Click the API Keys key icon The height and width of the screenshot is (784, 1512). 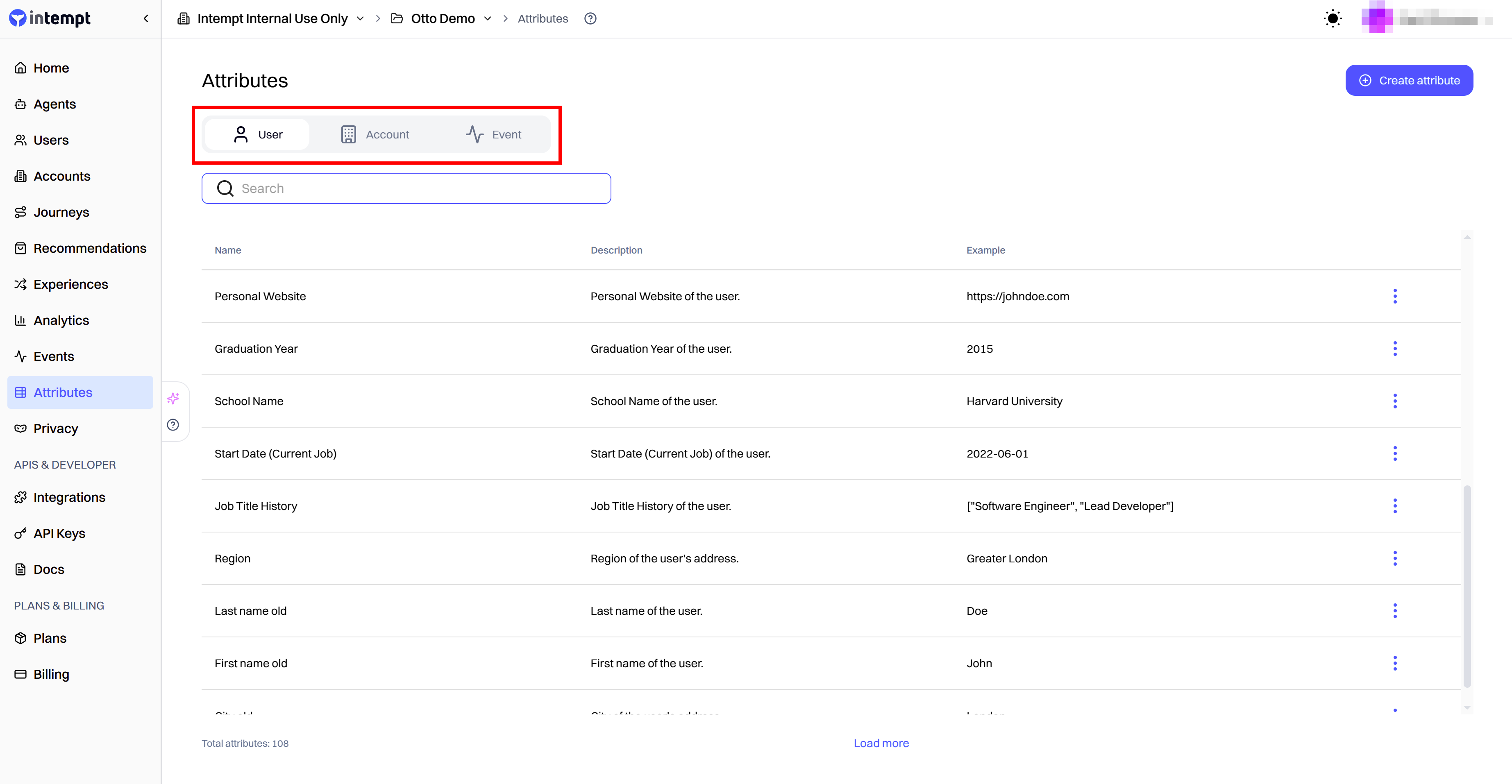click(x=20, y=533)
